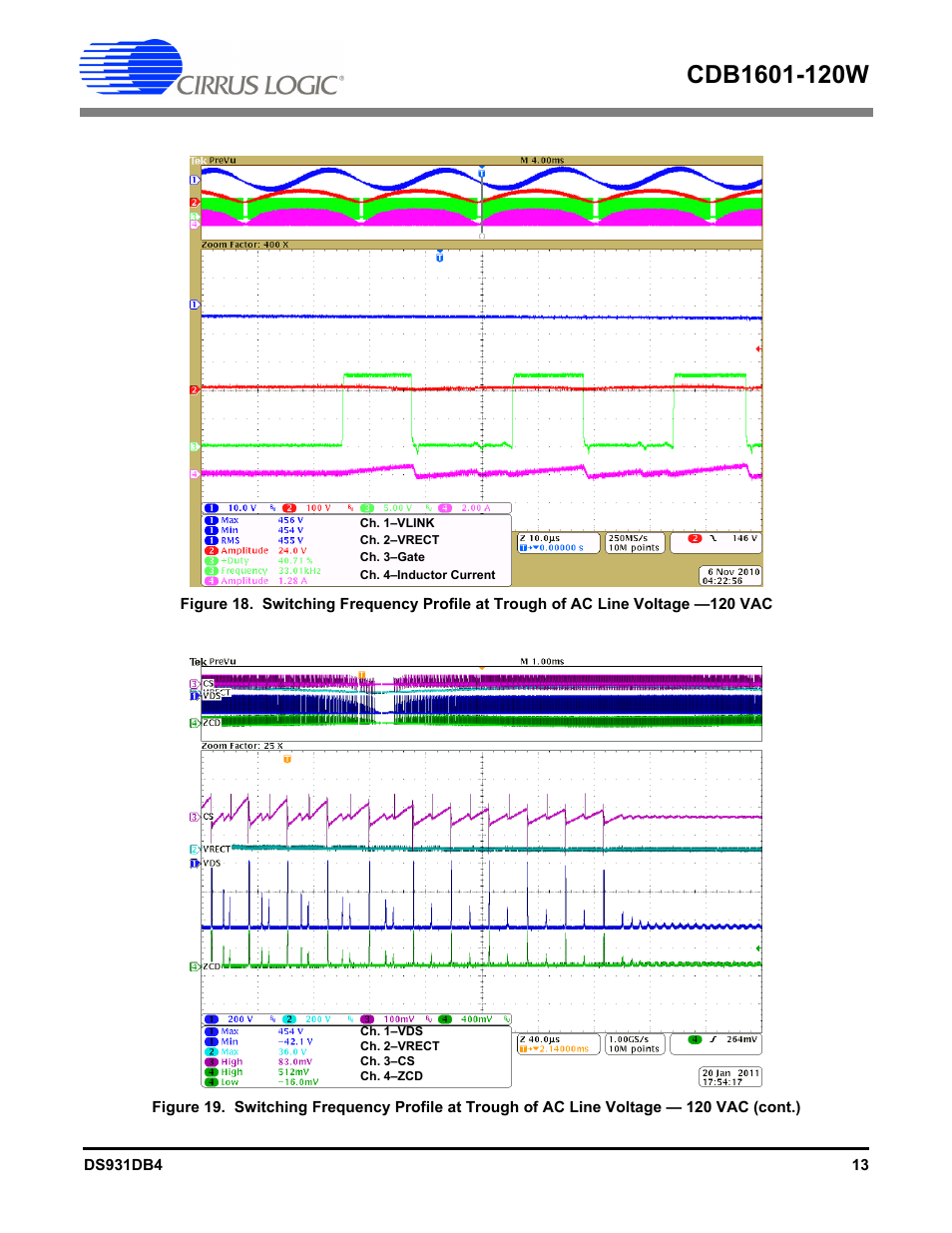Image resolution: width=952 pixels, height=1233 pixels.
Task: Click the "Zoom Factor: 400 X" label
Action: click(x=245, y=245)
